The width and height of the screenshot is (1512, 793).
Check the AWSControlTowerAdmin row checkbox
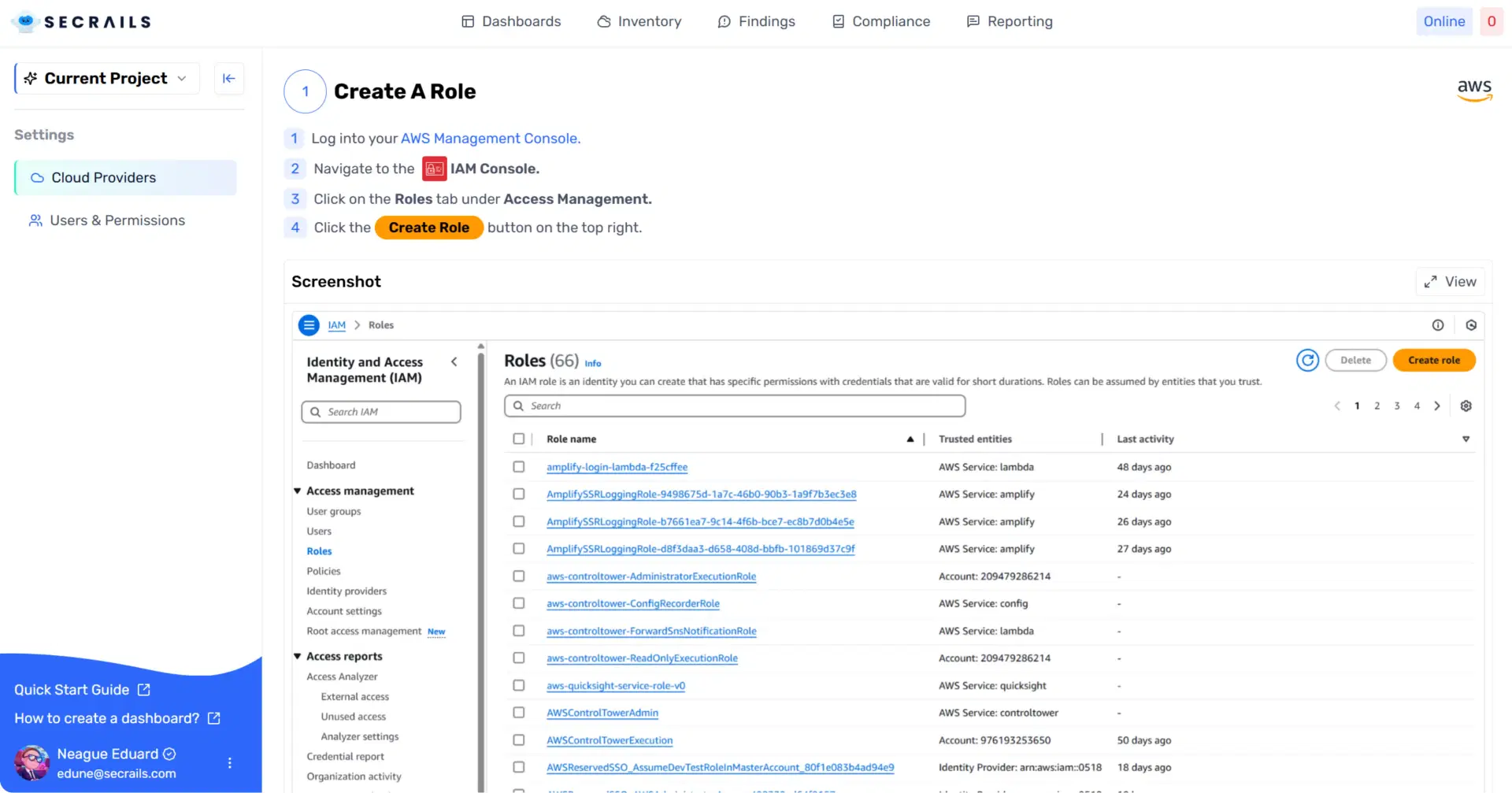[518, 712]
